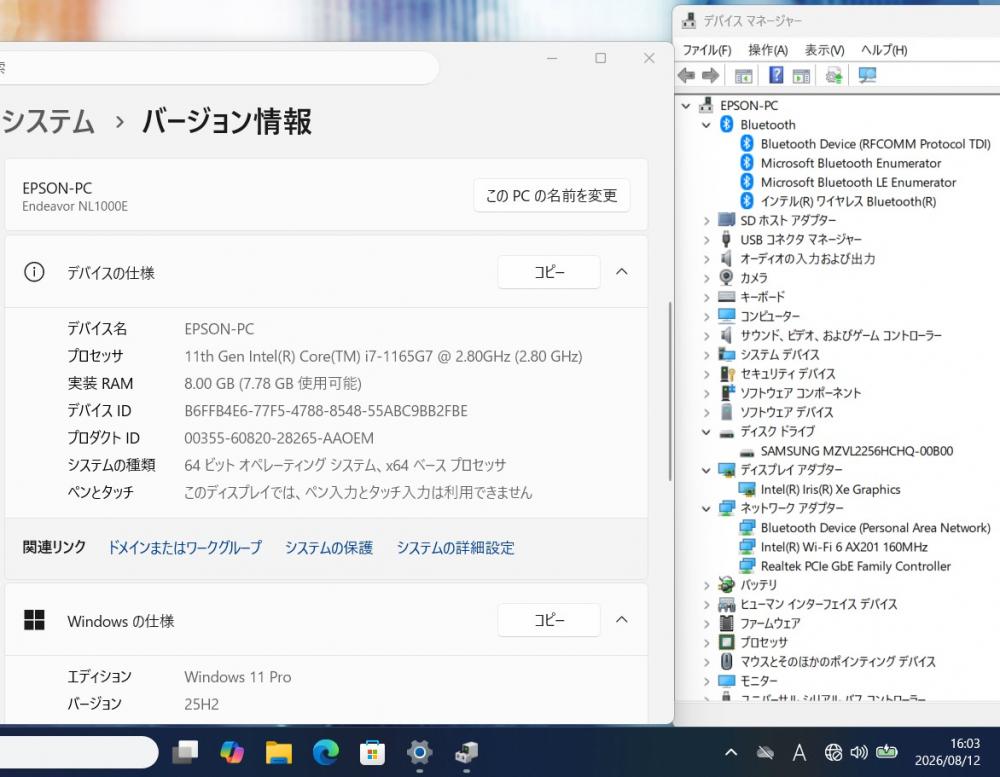Click the battery charging tray icon
Viewport: 1000px width, 777px height.
point(886,752)
